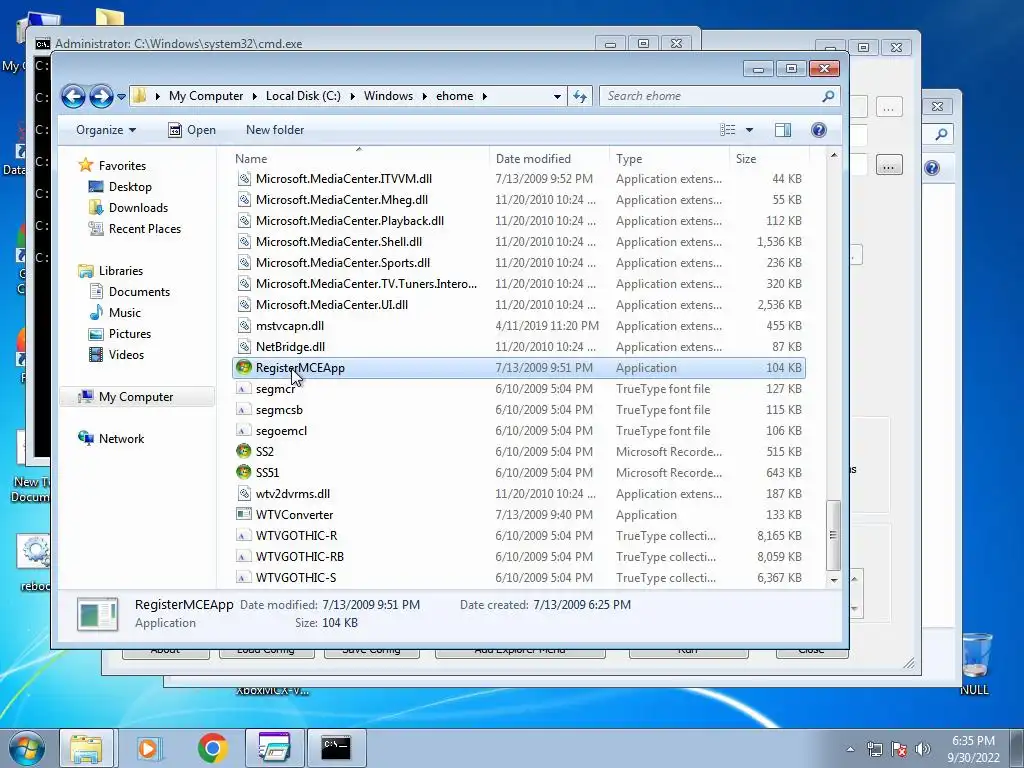Open media player taskbar icon

click(148, 748)
